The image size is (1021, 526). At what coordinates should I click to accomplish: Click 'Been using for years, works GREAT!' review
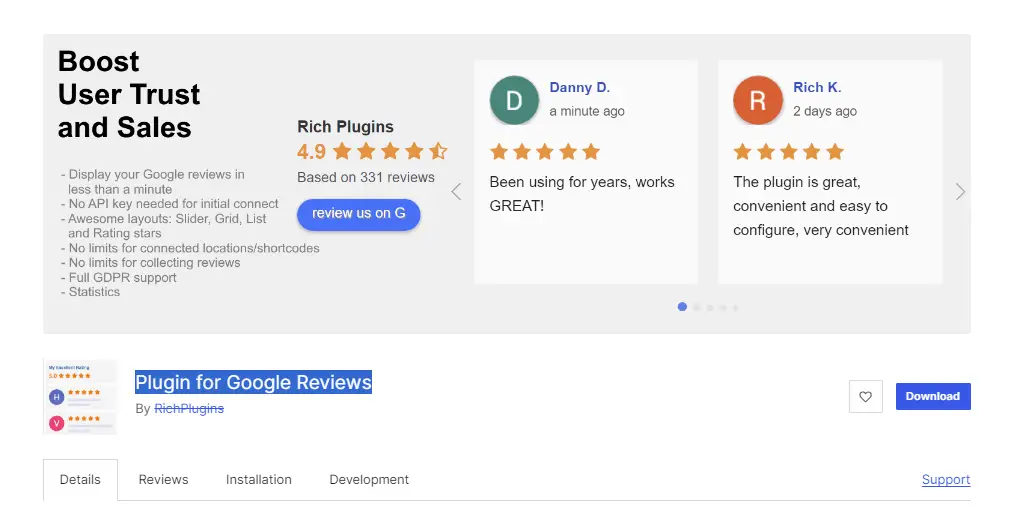pos(582,194)
